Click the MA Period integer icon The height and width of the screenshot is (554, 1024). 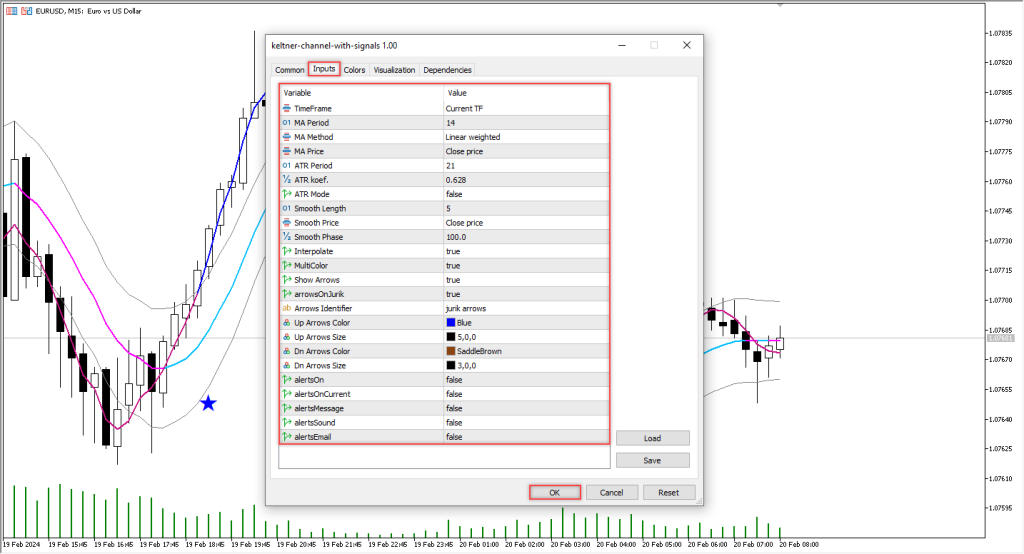pos(287,122)
